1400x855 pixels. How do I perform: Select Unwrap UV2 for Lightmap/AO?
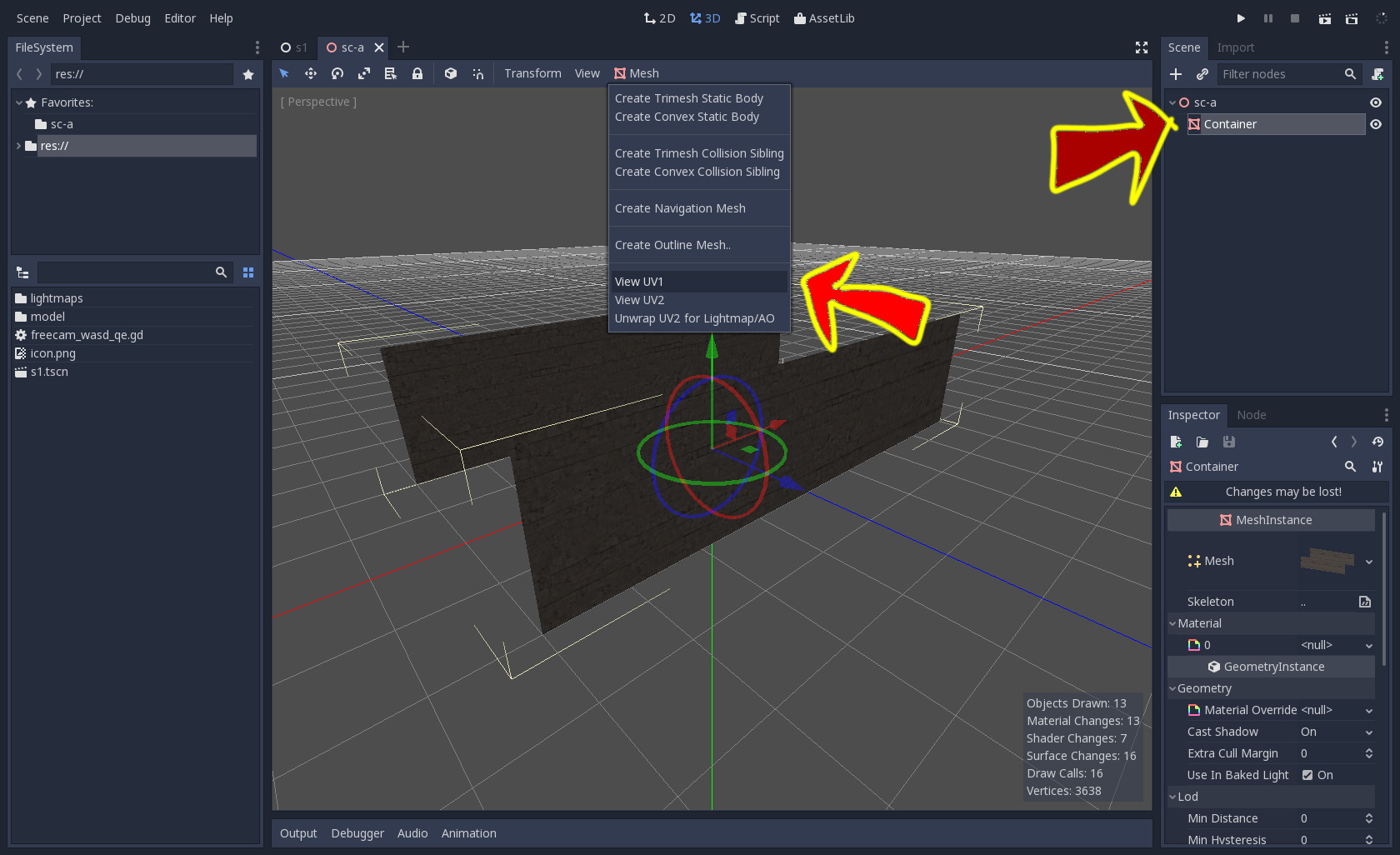700,318
